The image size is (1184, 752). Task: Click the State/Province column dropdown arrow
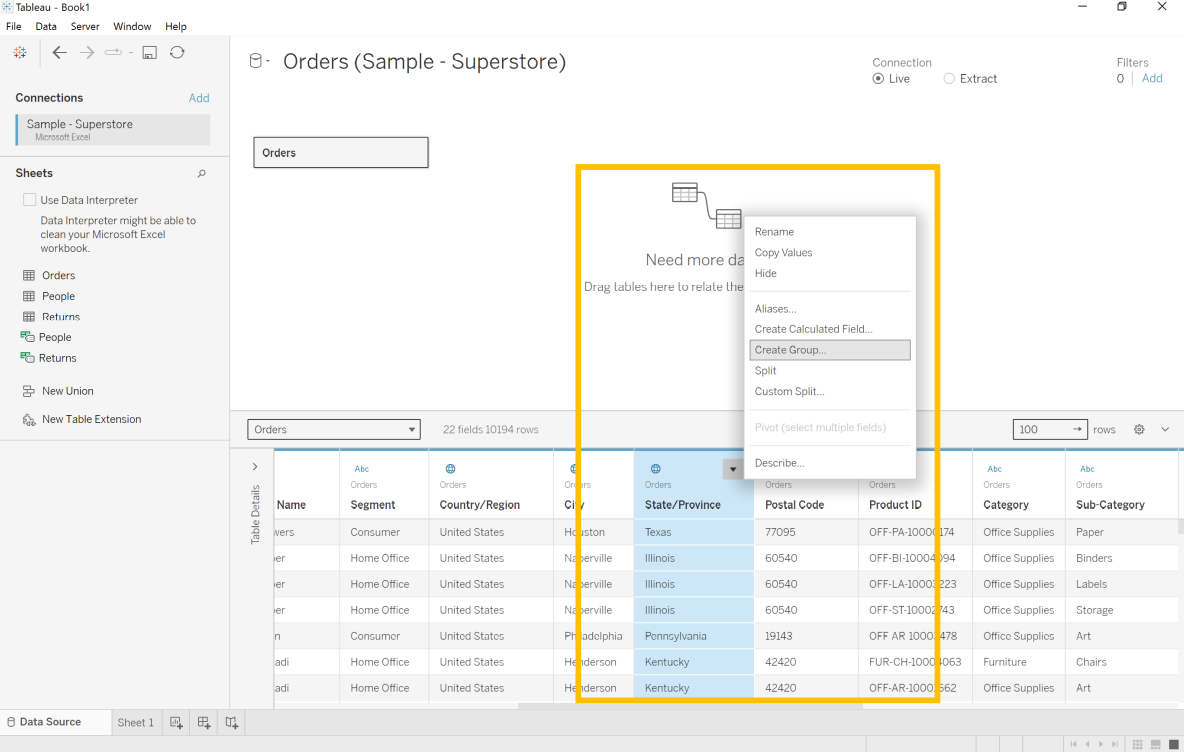tap(733, 469)
